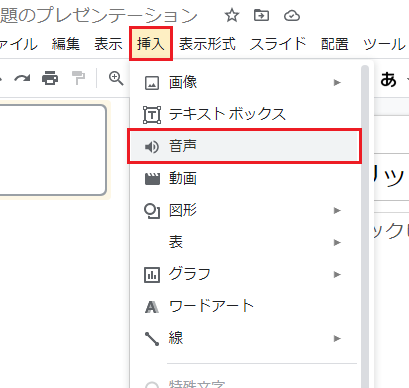
Task: Click the image icon beside 画像
Action: 152,83
